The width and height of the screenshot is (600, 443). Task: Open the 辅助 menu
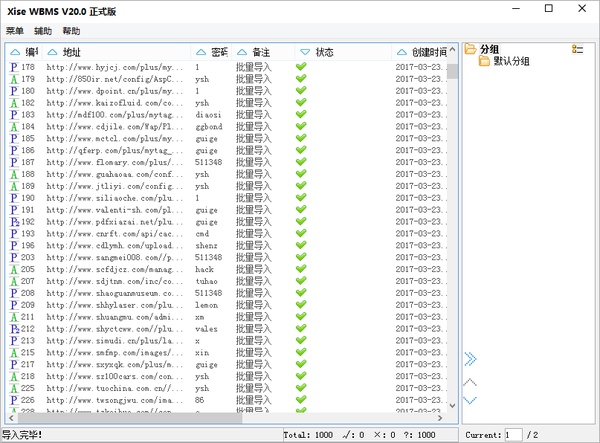(43, 31)
